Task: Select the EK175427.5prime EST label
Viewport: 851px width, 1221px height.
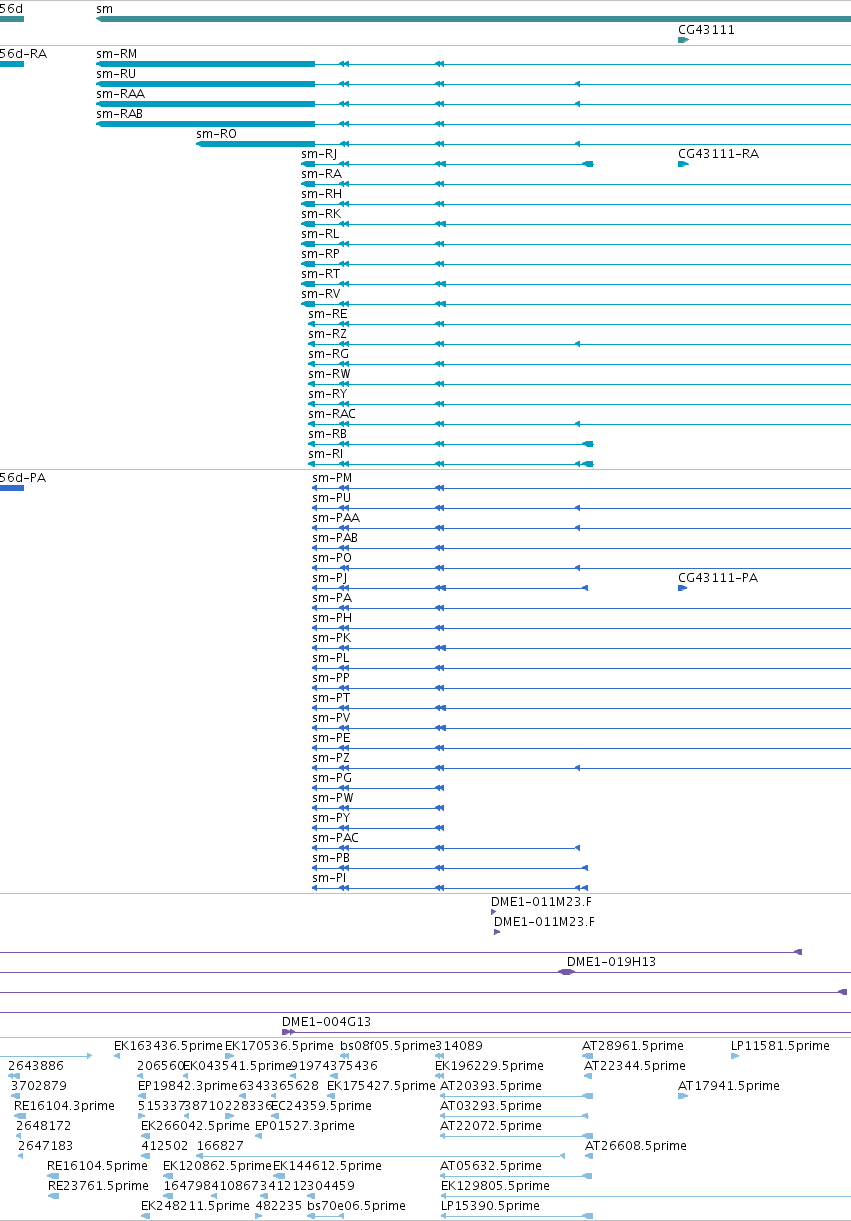Action: 381,1086
